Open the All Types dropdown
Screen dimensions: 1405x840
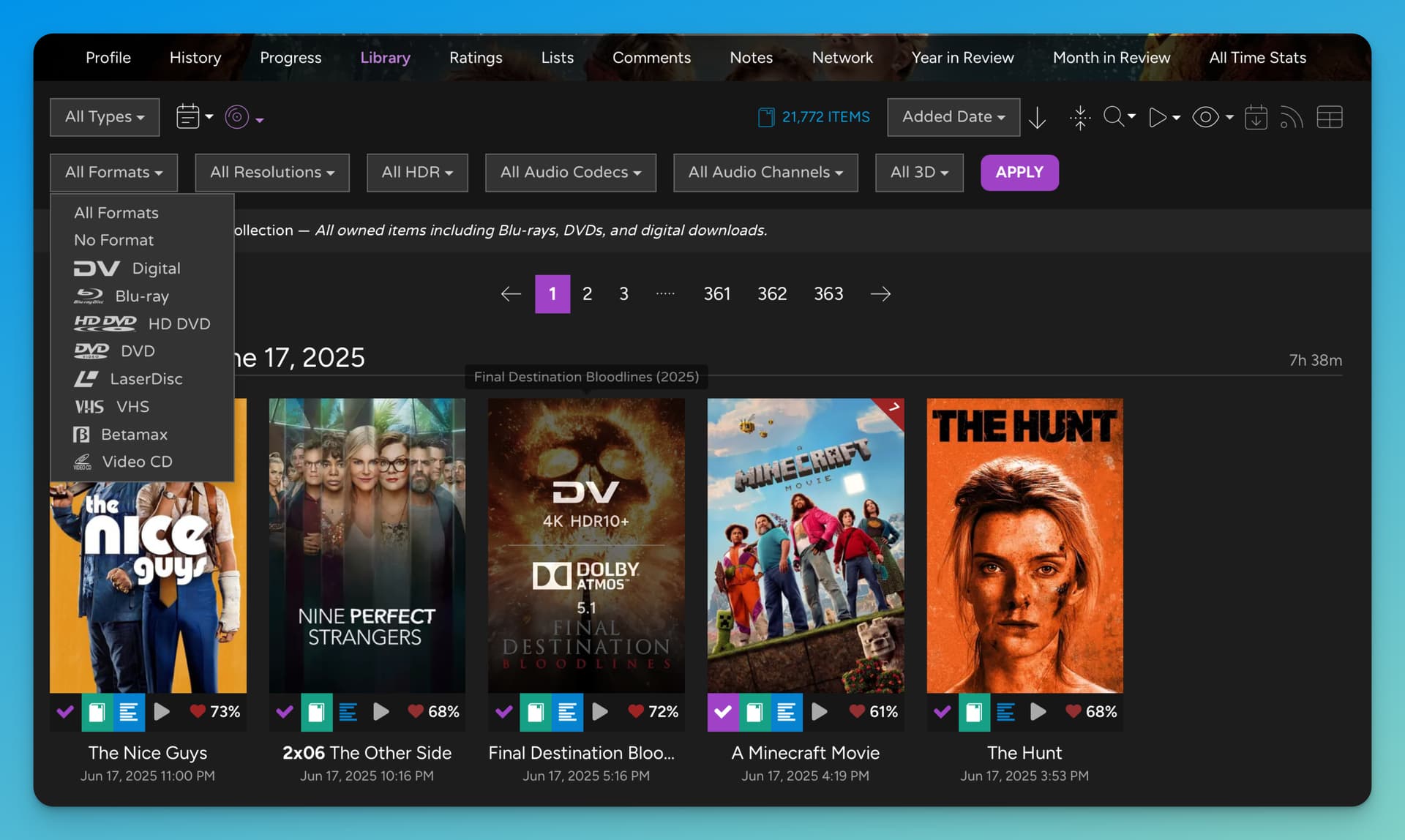click(105, 117)
